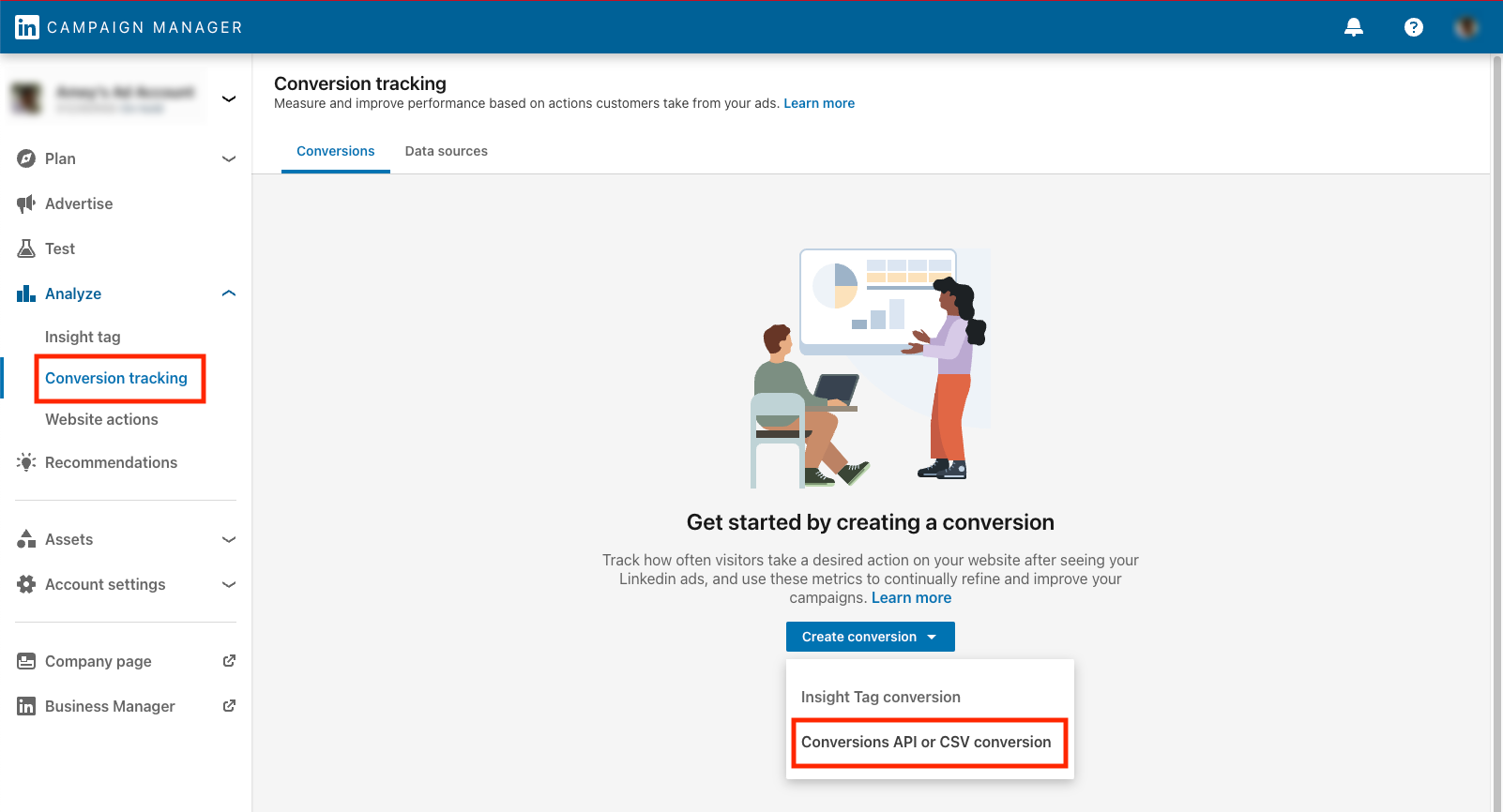Viewport: 1503px width, 812px height.
Task: Click the Recommendations lightbulb icon
Action: click(x=26, y=462)
